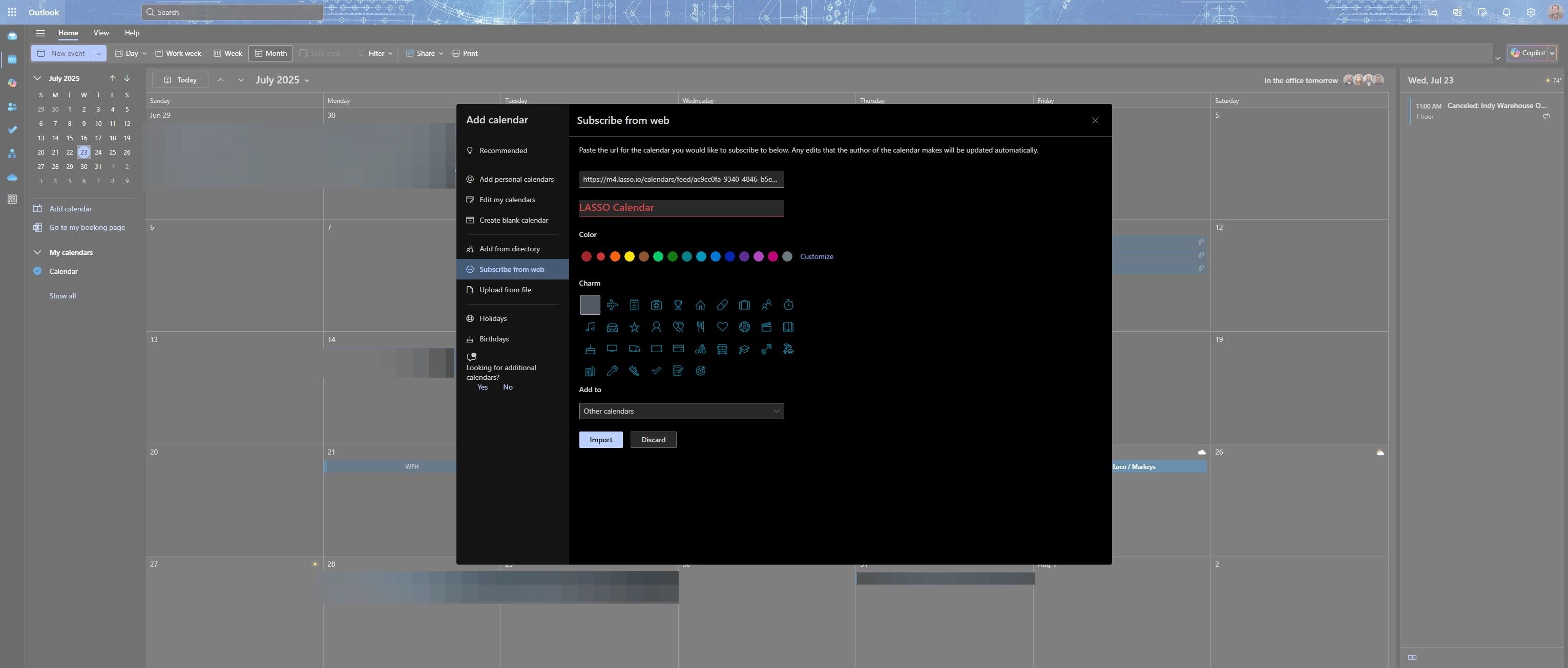This screenshot has width=1568, height=668.
Task: Click the Customize color link
Action: tap(816, 257)
